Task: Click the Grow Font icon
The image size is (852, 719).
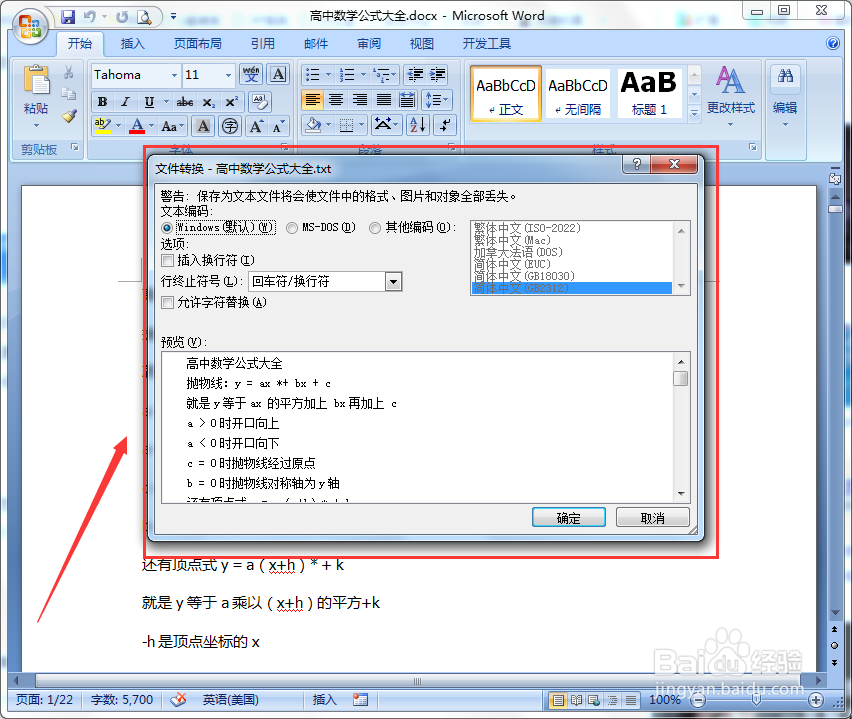Action: [x=256, y=127]
